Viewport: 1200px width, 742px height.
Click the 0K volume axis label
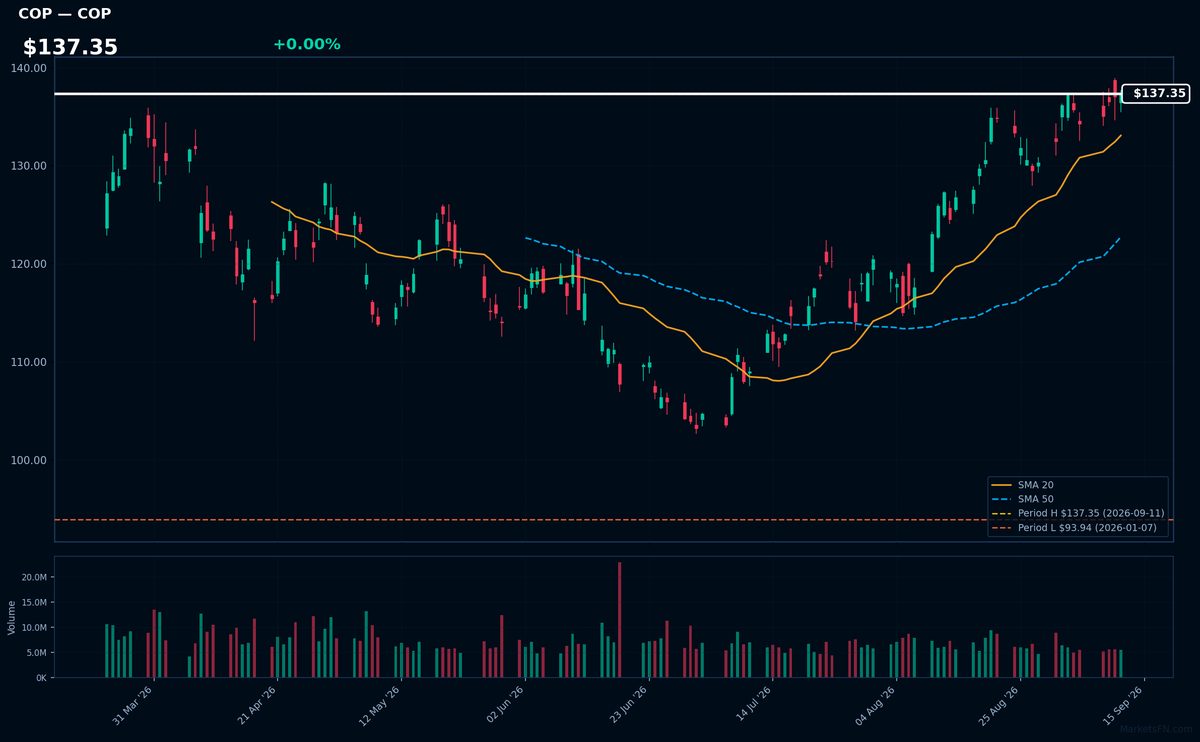(x=40, y=678)
